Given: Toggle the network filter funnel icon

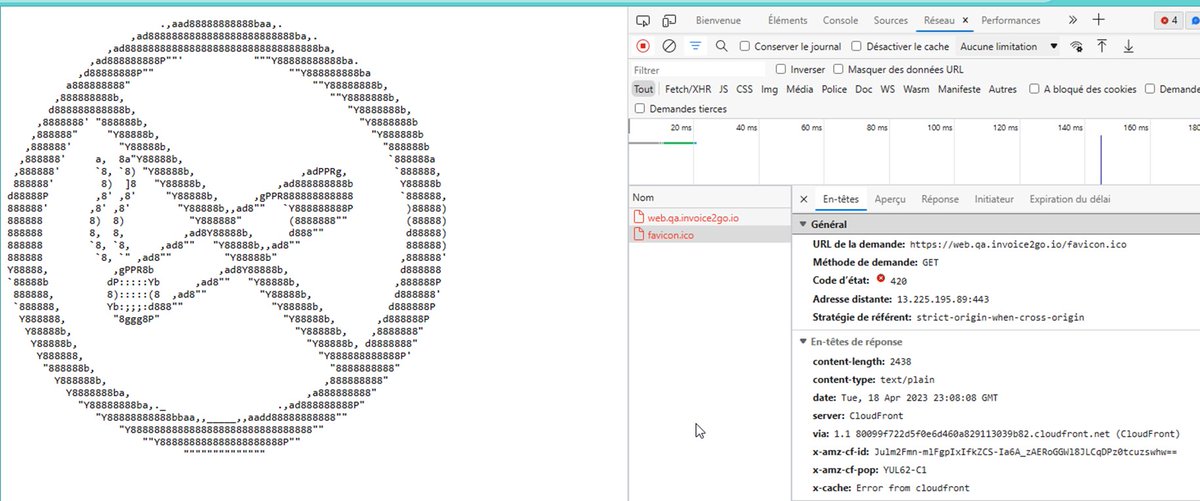Looking at the screenshot, I should tap(695, 46).
